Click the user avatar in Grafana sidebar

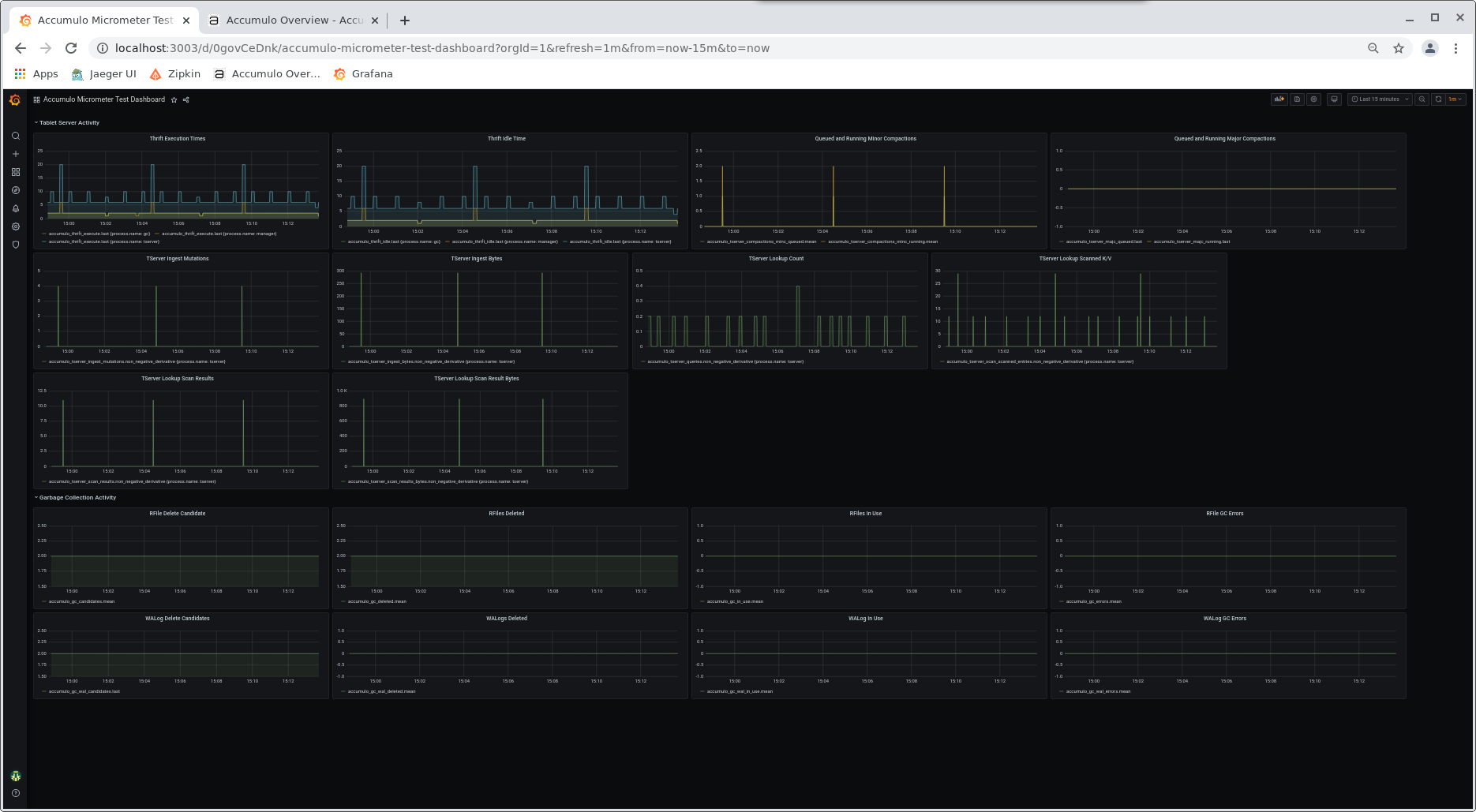pos(15,776)
